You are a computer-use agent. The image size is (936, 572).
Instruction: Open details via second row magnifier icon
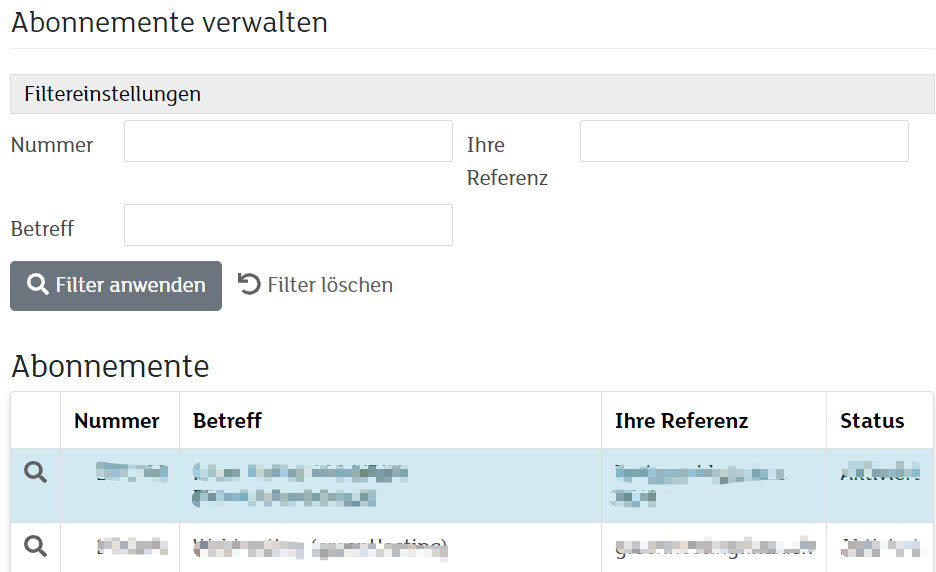[35, 546]
